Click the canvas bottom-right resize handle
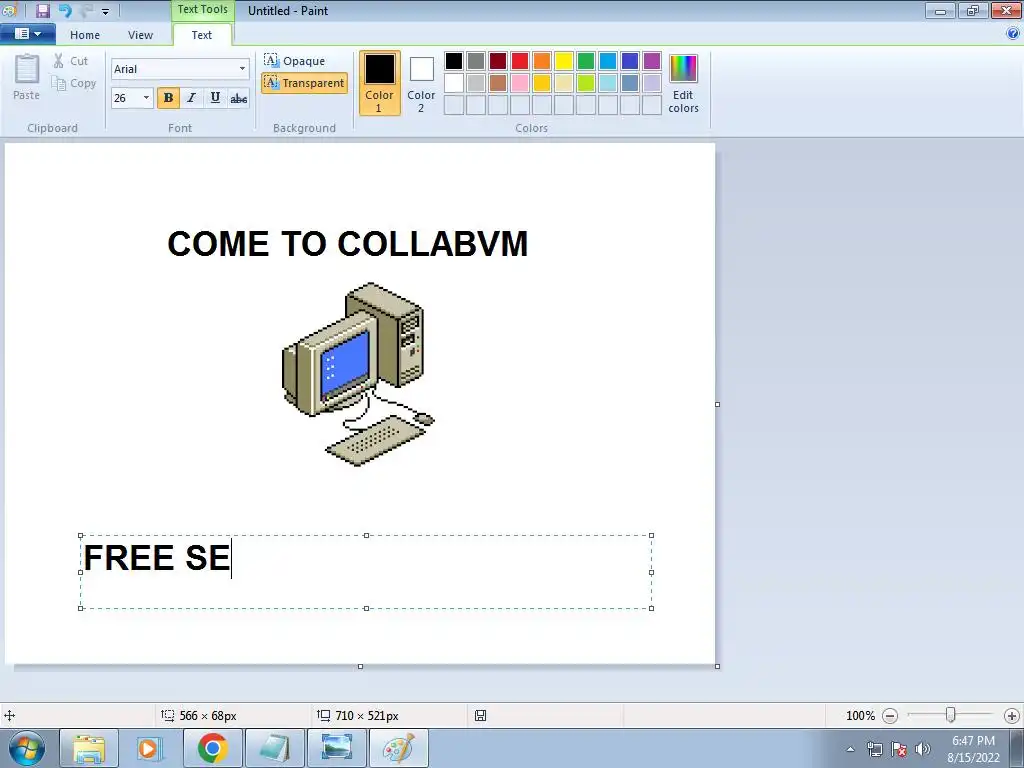 [x=717, y=666]
